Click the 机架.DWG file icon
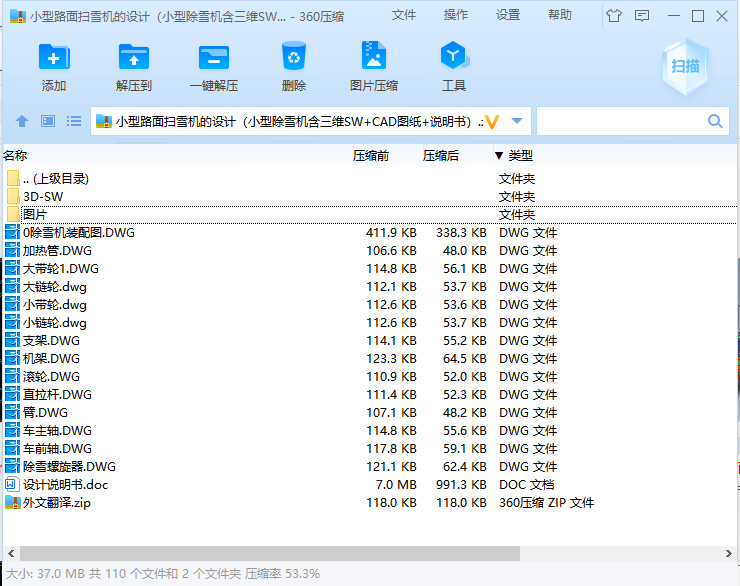Screen dimensions: 740x586 (13, 358)
